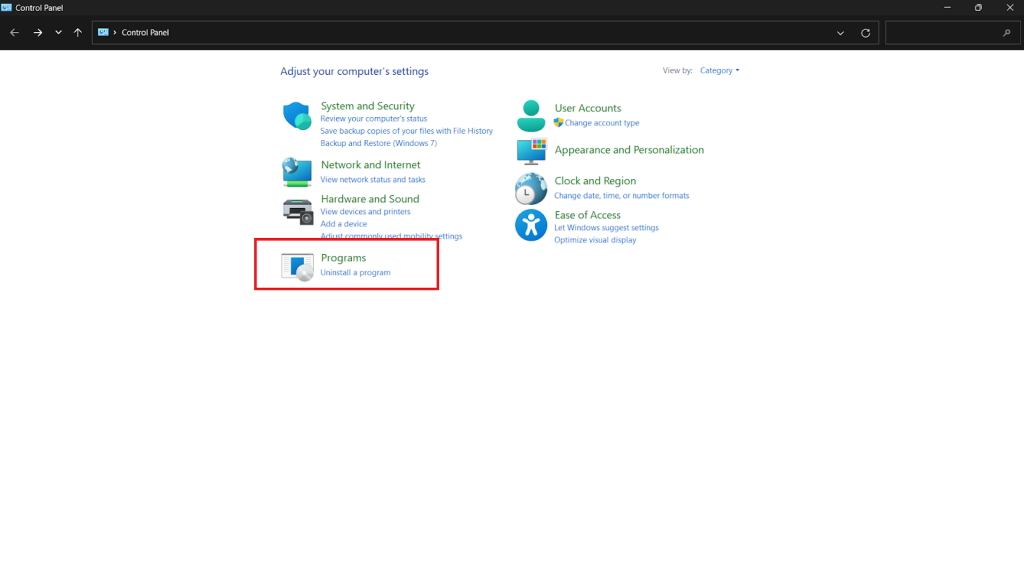Go up one level with the up arrow

click(78, 33)
